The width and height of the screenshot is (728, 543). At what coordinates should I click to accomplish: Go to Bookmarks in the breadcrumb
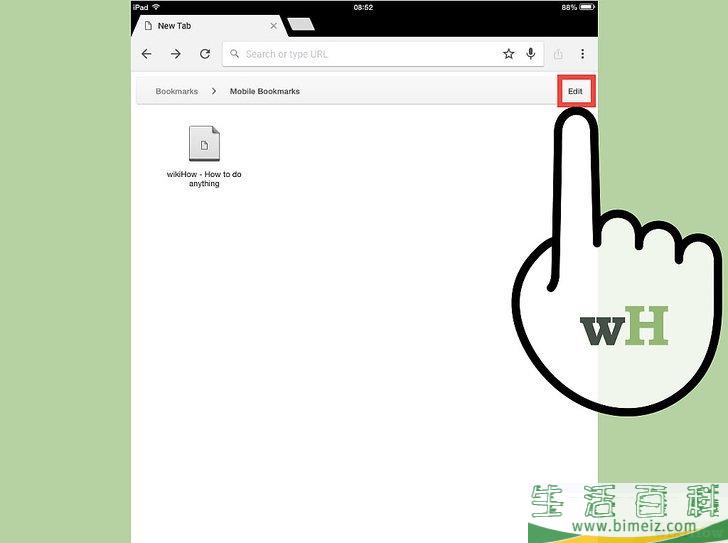[x=176, y=91]
